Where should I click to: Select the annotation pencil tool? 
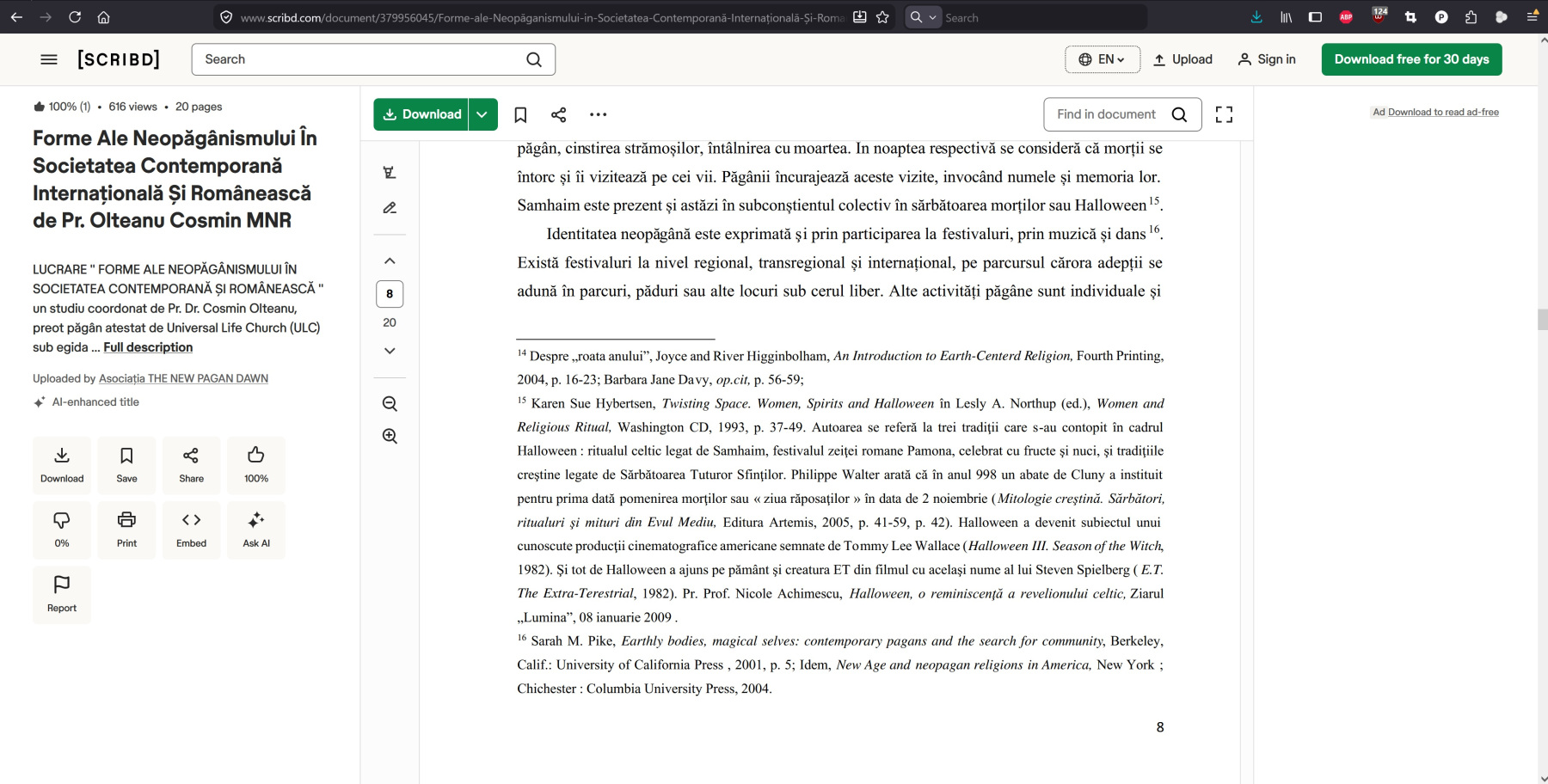point(390,208)
